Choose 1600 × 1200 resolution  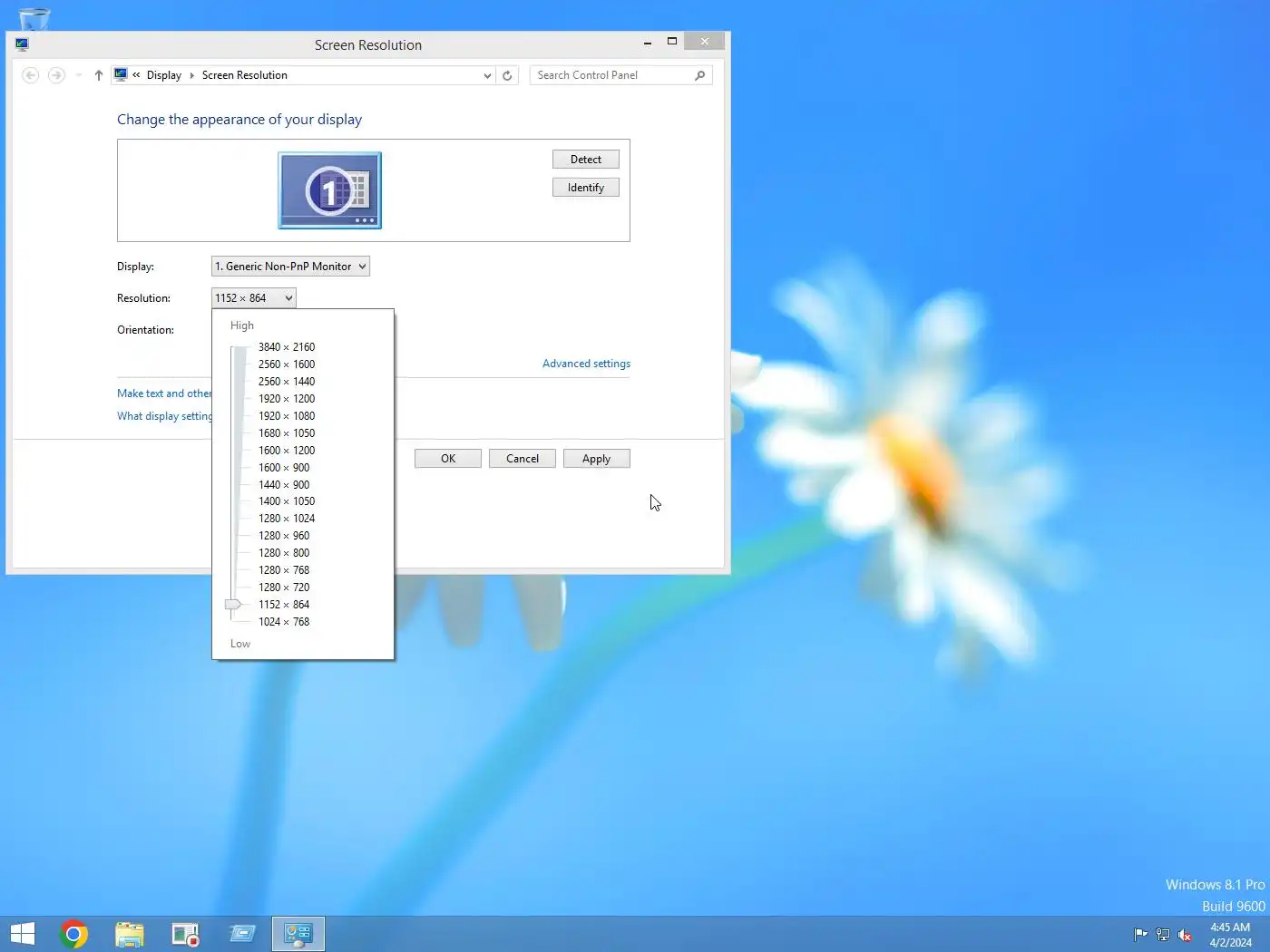[287, 451]
